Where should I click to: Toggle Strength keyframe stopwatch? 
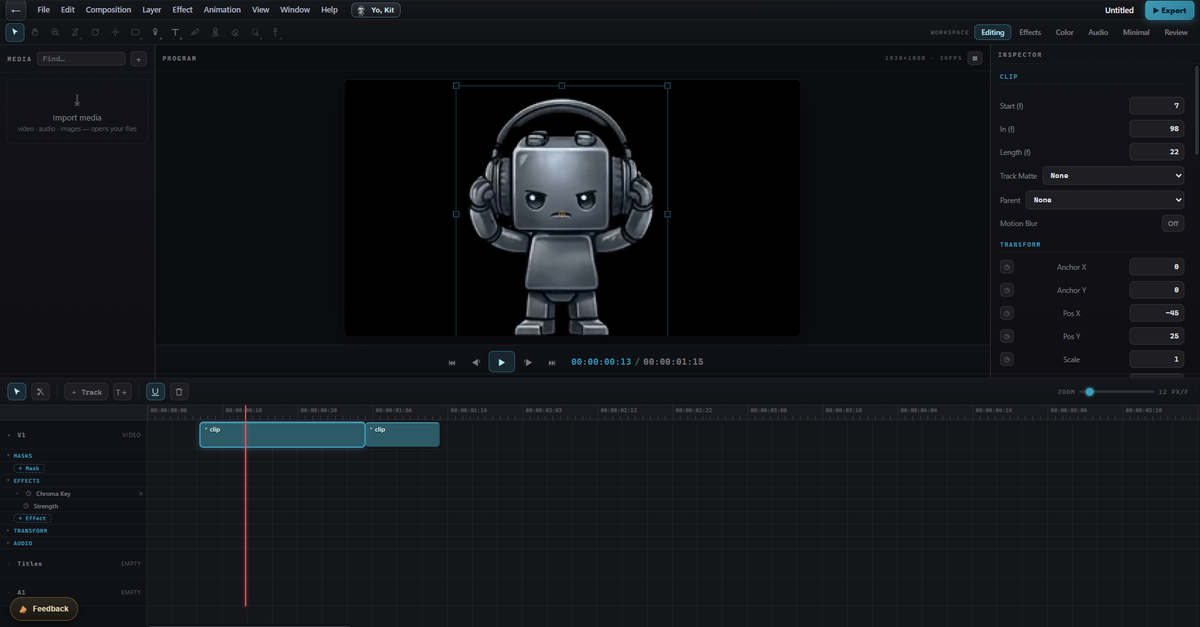click(x=26, y=506)
